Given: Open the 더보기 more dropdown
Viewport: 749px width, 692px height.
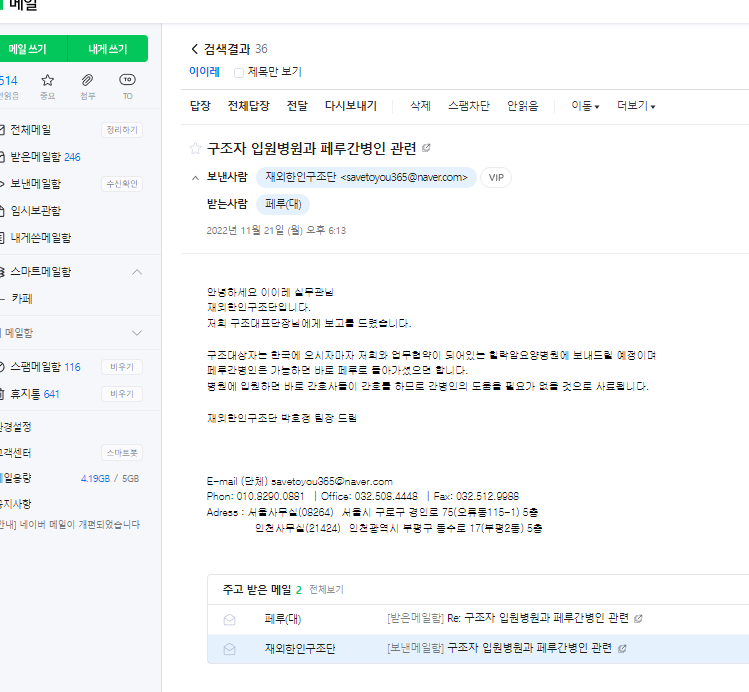Looking at the screenshot, I should pos(636,106).
